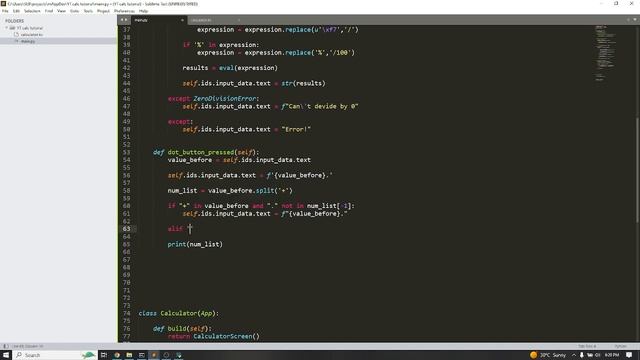Open the Help menu
Viewport: 640px width, 360px height.
(x=143, y=11)
